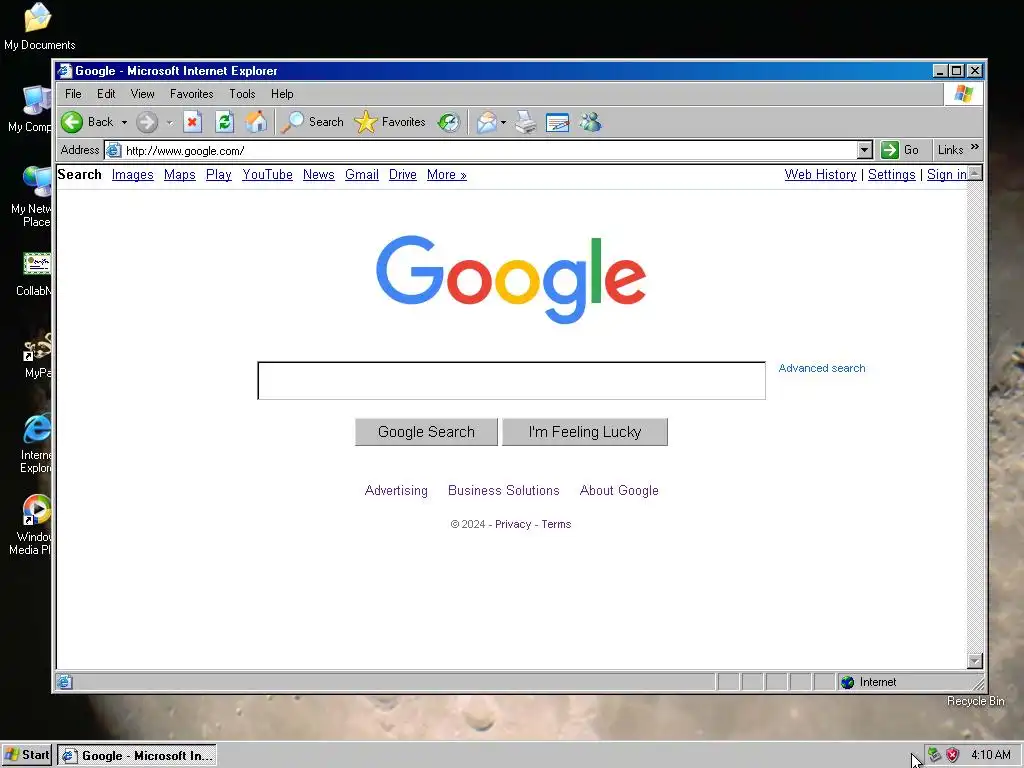Open the Favorites pane star button

pos(390,122)
